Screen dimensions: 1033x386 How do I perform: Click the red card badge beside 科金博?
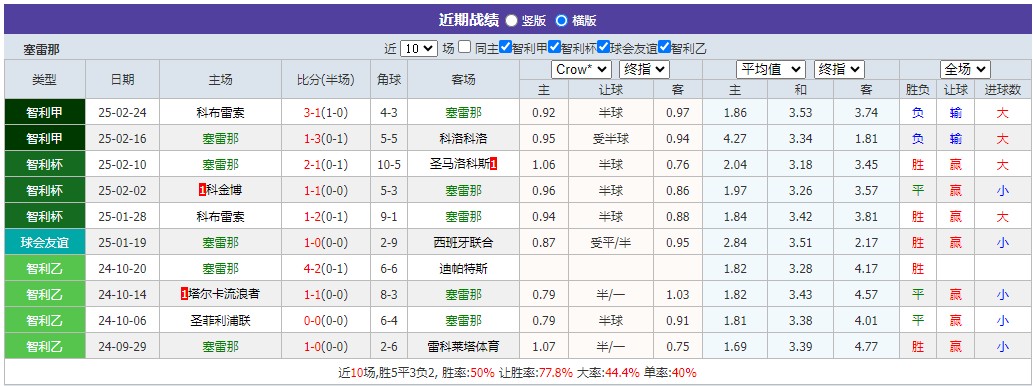pos(202,191)
